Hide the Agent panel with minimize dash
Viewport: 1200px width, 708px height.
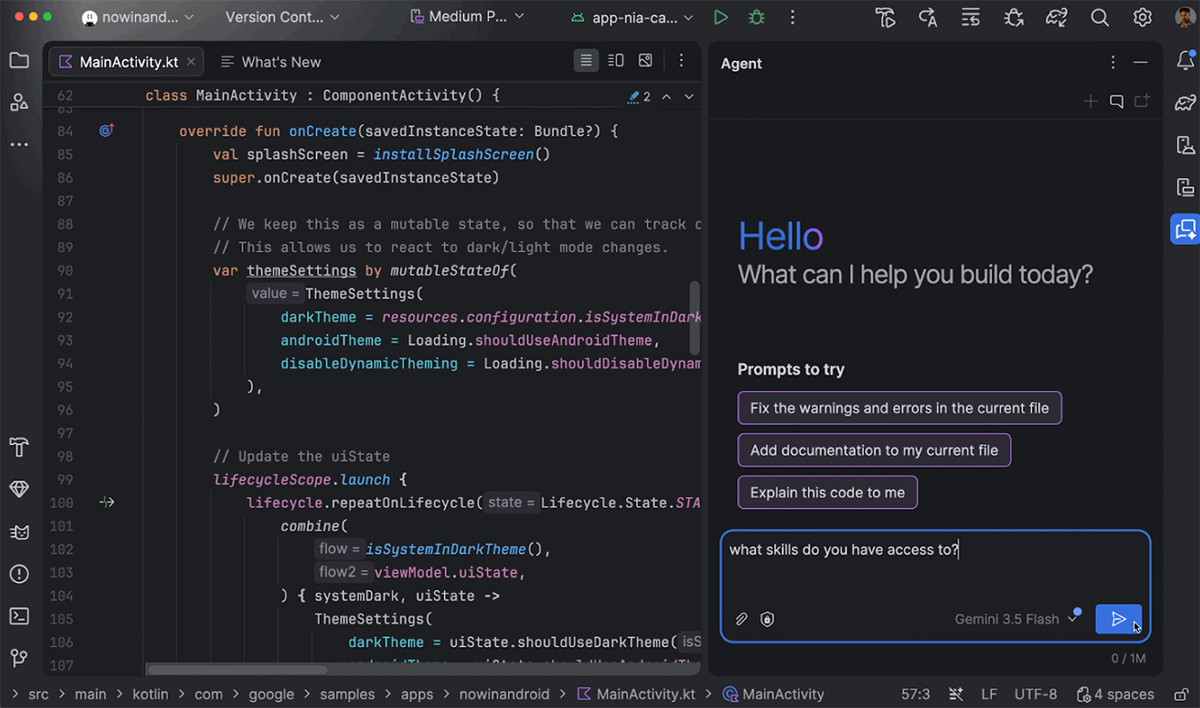pyautogui.click(x=1140, y=63)
